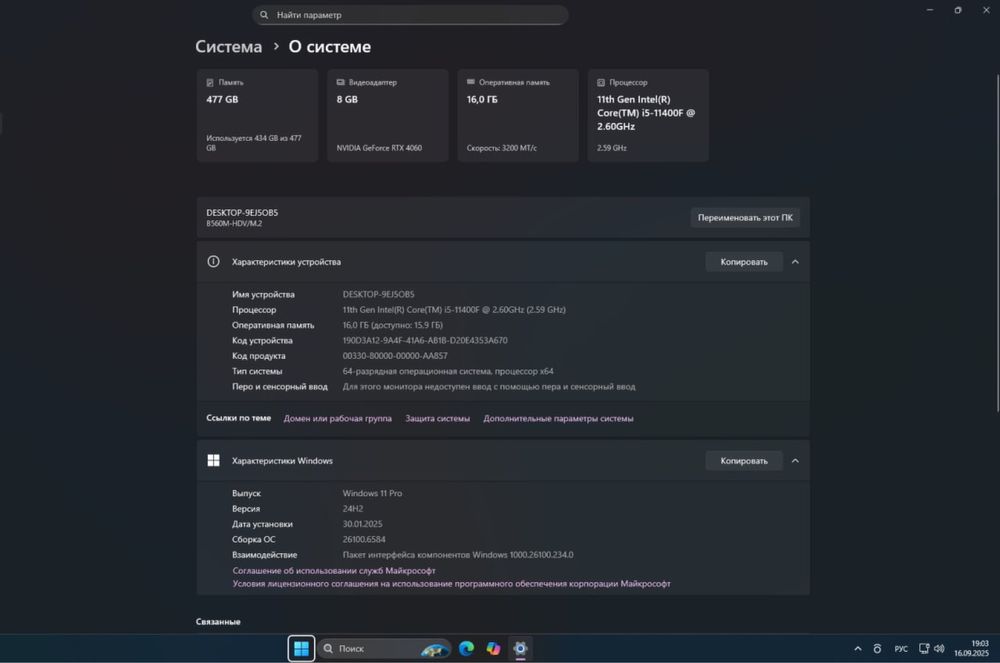This screenshot has width=1000, height=663.
Task: Click the Windows logo beside Характеристики Windows
Action: tap(214, 460)
